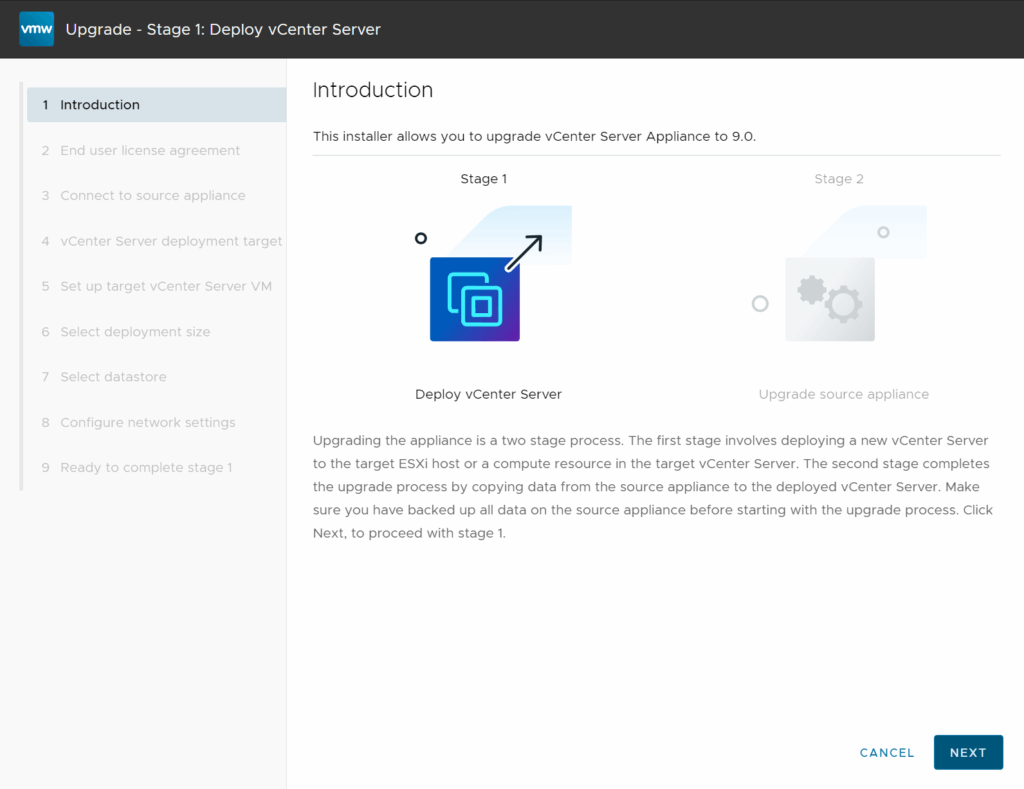Click the installer upgrade to 9.0 sentence
Viewport: 1024px width, 789px height.
534,137
